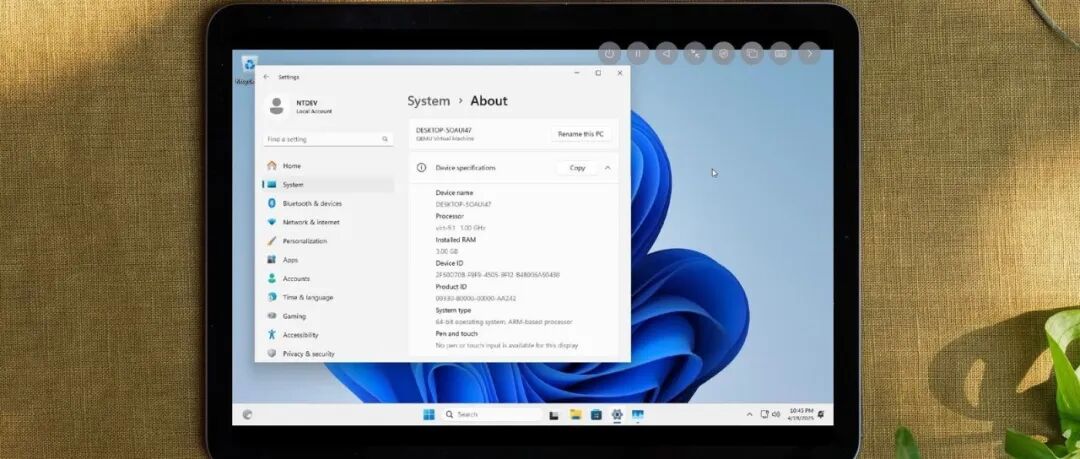Open the clock showing 10:45 PM
Screen dimensions: 1080x459
click(x=801, y=414)
